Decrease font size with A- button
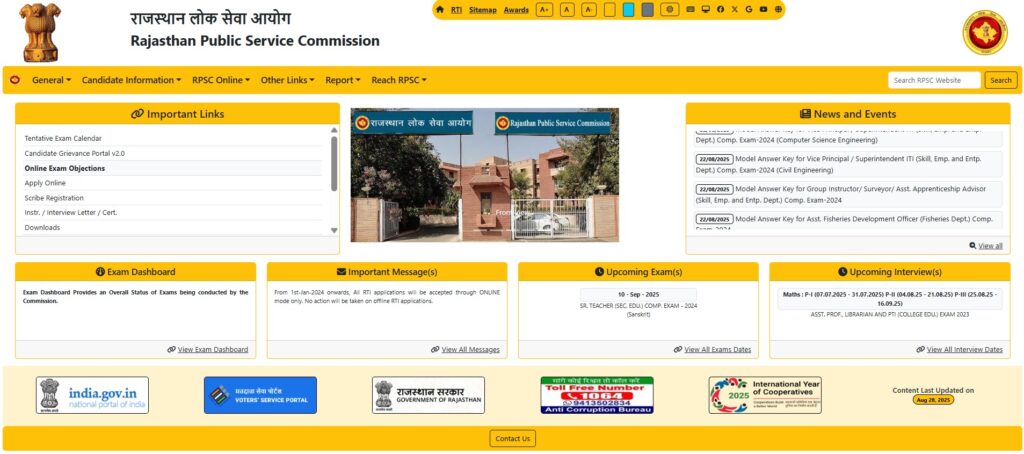 coord(589,10)
